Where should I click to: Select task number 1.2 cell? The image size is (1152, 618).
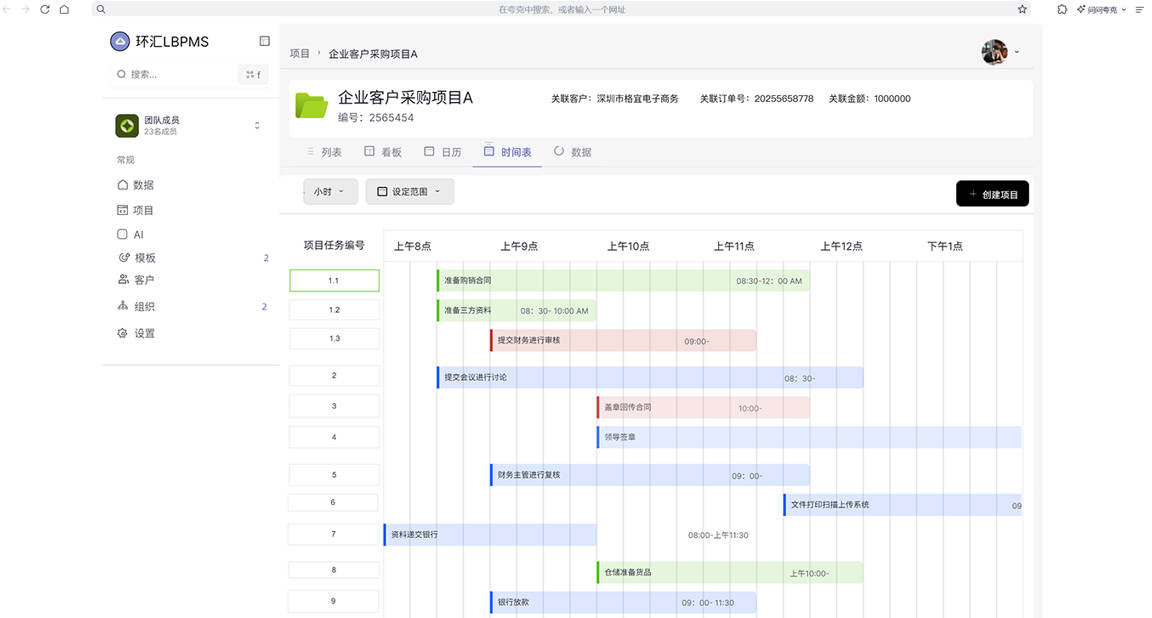coord(334,310)
